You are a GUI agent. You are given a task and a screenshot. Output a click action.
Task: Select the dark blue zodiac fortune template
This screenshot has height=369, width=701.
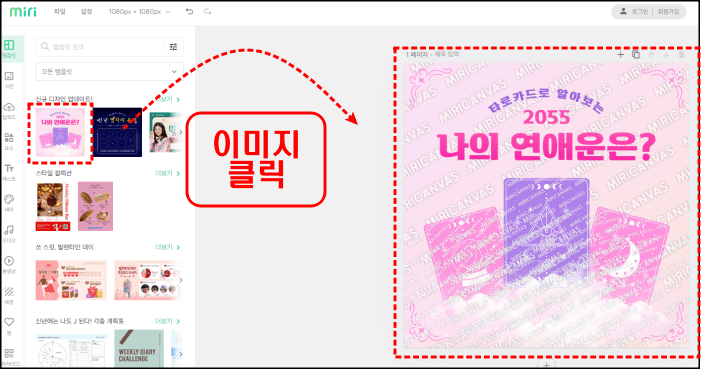[x=118, y=132]
